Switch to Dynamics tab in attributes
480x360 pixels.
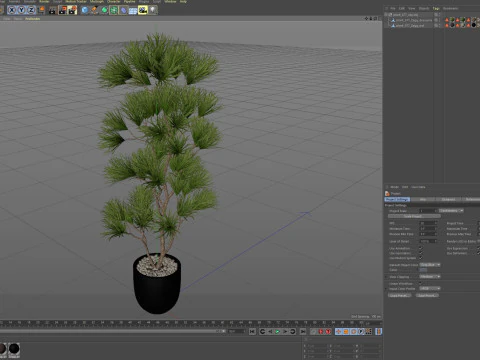[448, 199]
